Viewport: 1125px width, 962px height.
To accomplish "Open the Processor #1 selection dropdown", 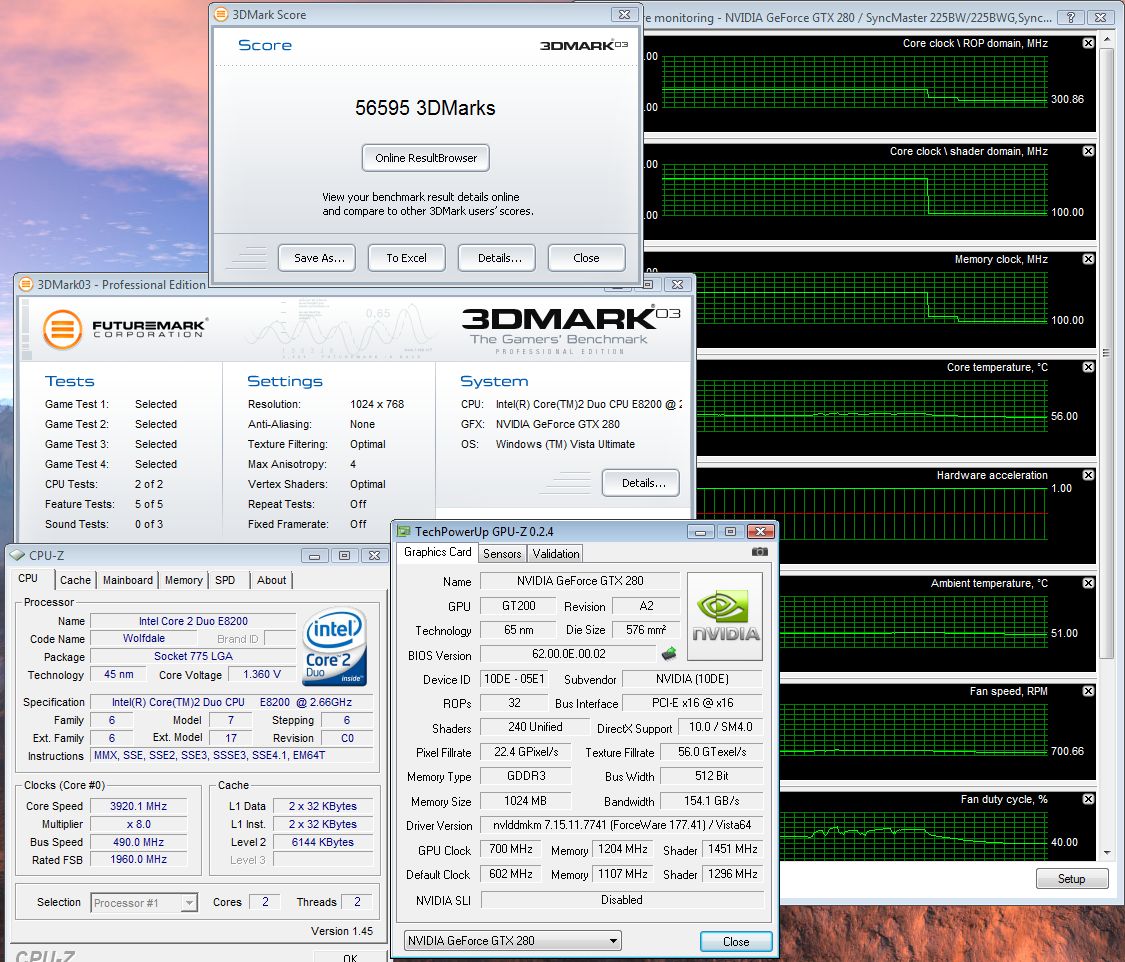I will (x=189, y=902).
